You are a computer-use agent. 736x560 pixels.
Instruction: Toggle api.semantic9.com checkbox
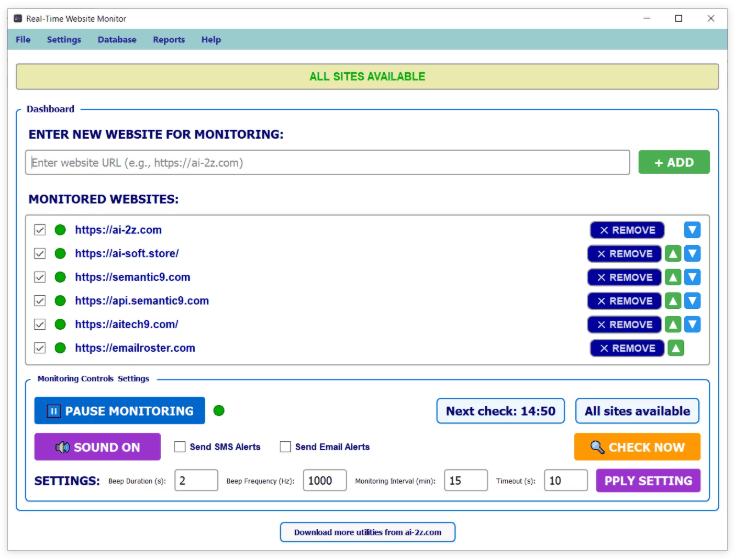pos(40,300)
